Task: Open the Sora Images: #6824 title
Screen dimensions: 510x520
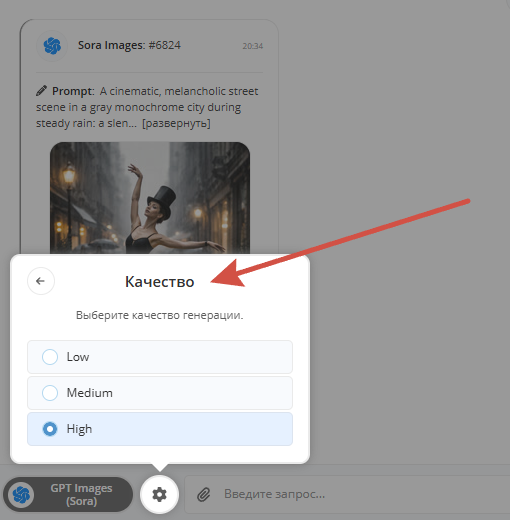Action: pyautogui.click(x=129, y=45)
